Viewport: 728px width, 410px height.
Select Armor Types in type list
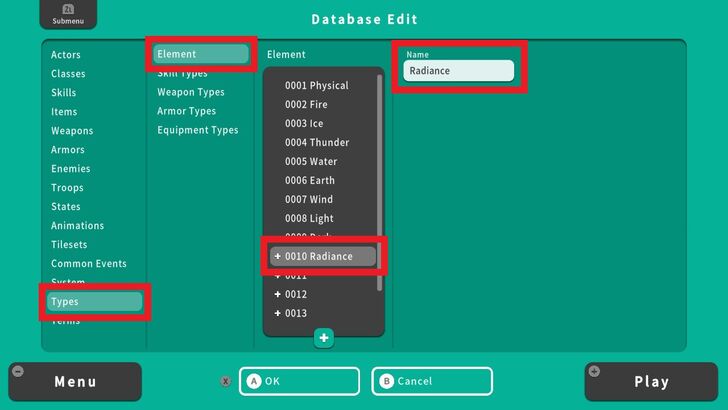[x=186, y=111]
